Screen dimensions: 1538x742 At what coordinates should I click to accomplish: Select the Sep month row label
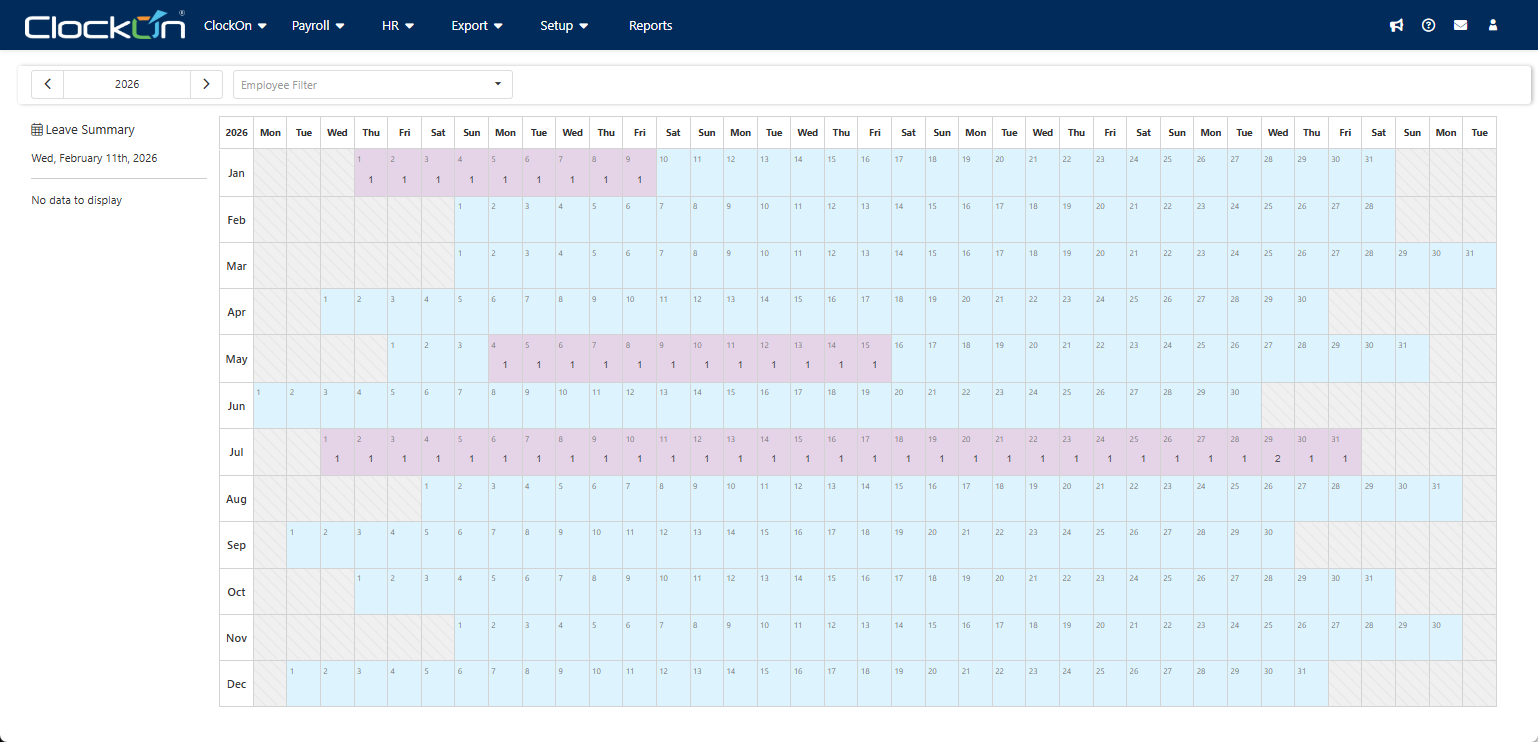coord(237,545)
